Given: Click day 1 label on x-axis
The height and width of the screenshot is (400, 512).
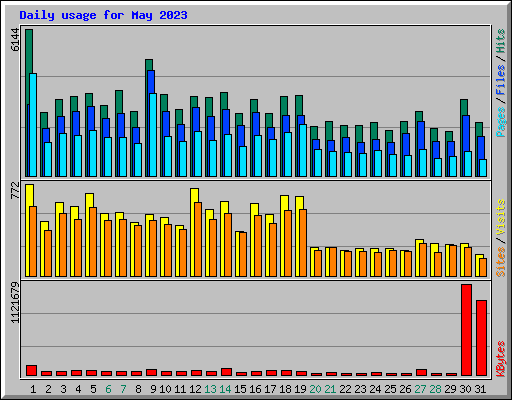Looking at the screenshot, I should click(x=33, y=389).
